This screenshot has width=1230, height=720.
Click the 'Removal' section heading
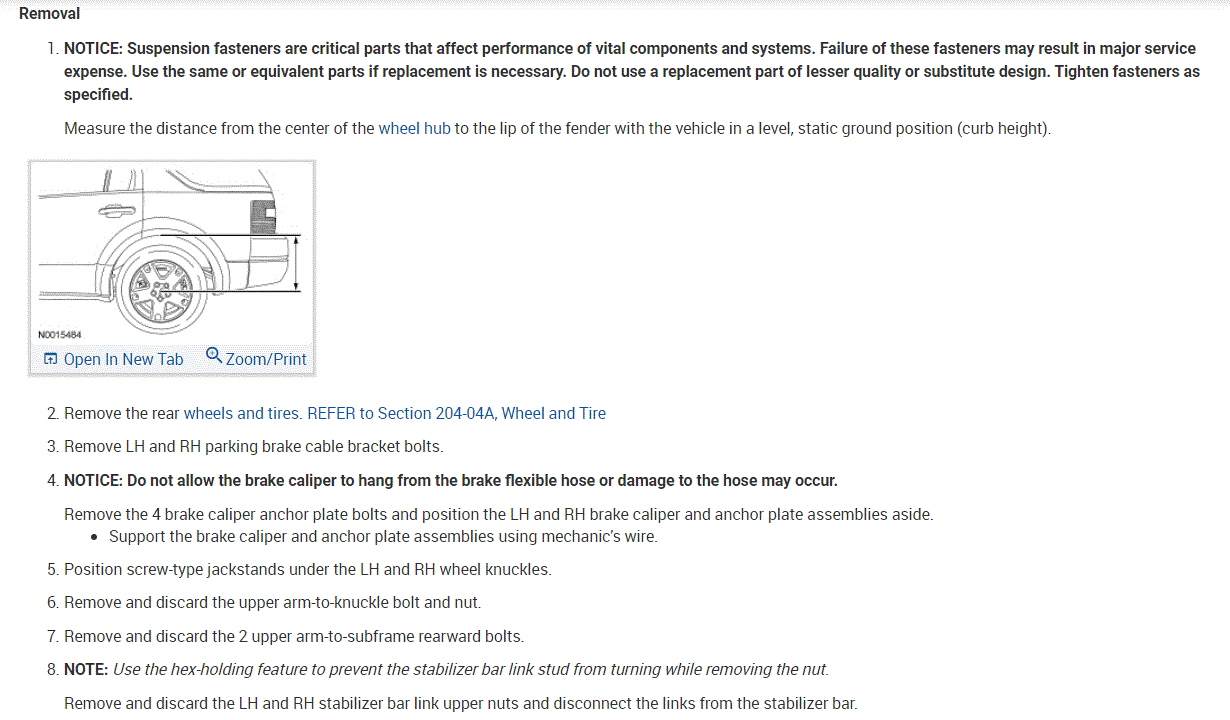50,14
